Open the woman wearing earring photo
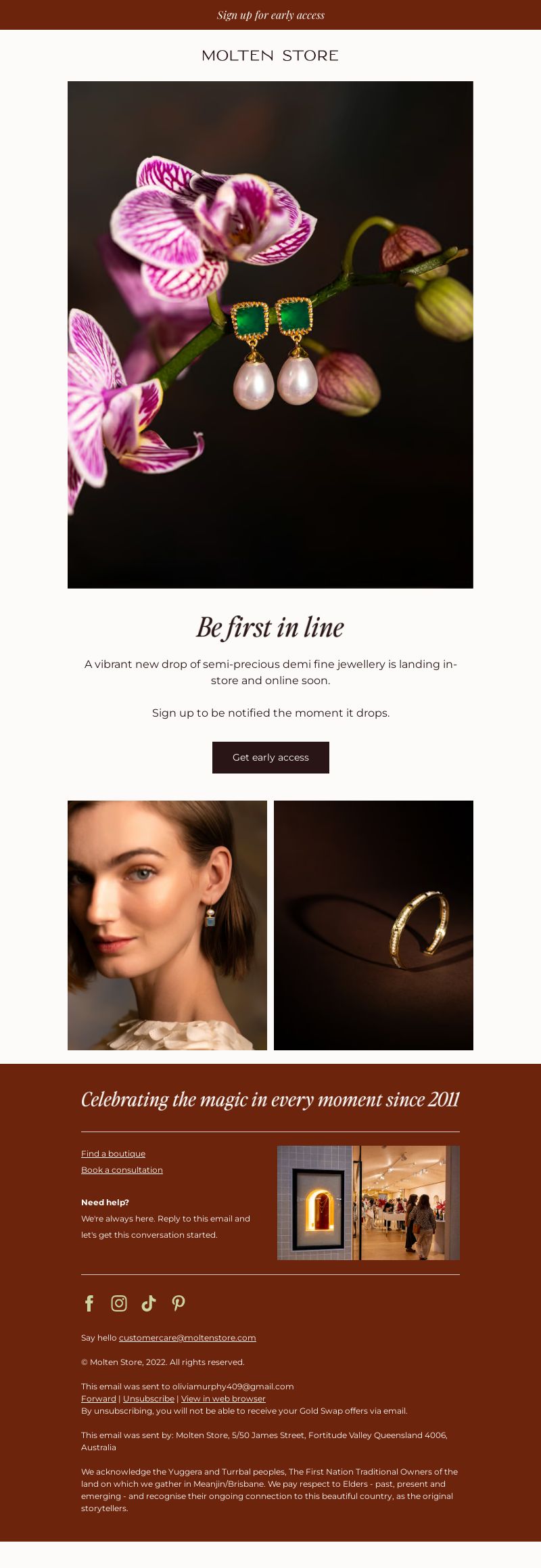 point(167,925)
